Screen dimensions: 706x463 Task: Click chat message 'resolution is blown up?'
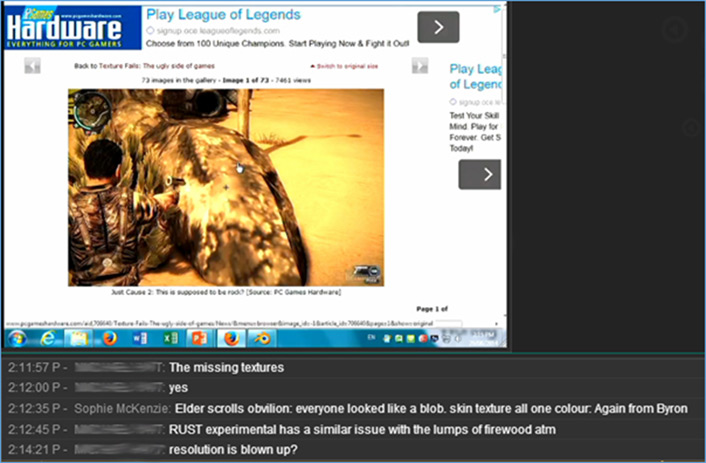[x=233, y=449]
